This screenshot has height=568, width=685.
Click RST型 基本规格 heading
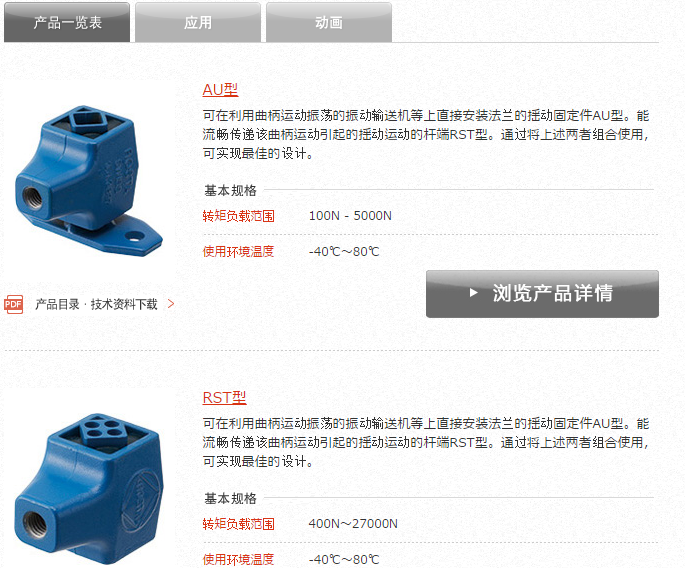click(230, 499)
